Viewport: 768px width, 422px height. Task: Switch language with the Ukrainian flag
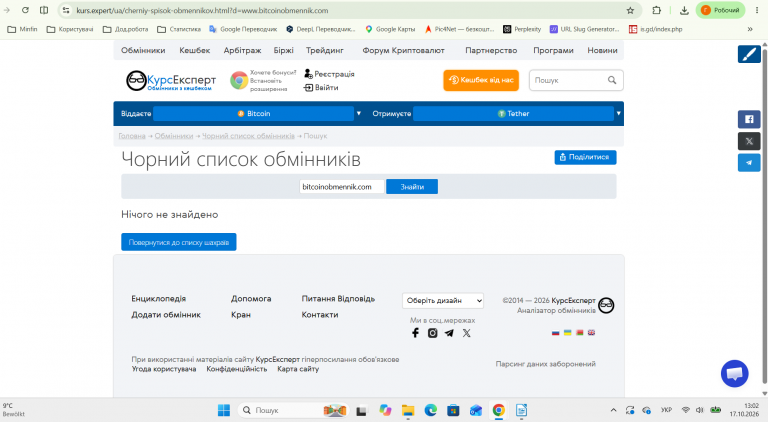(x=567, y=332)
